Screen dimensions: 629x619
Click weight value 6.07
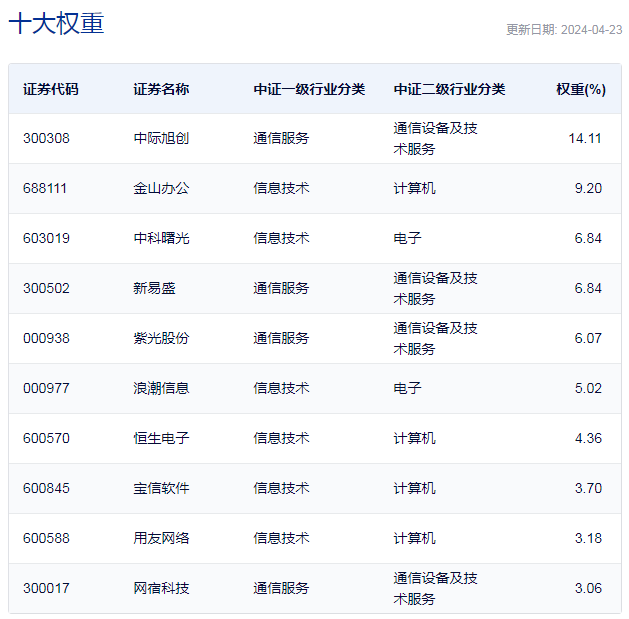(588, 338)
